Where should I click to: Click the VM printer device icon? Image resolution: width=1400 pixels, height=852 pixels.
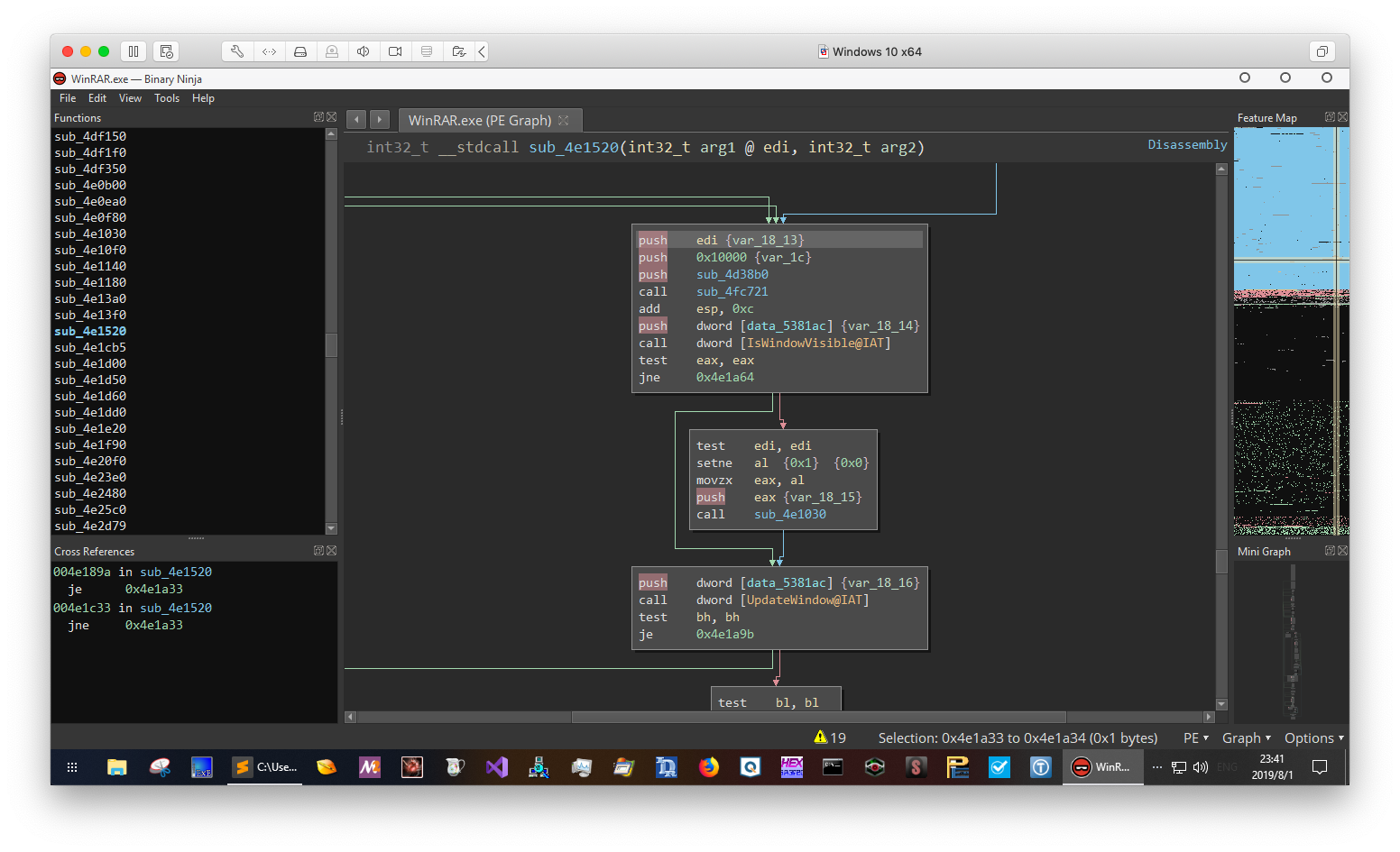pyautogui.click(x=427, y=51)
